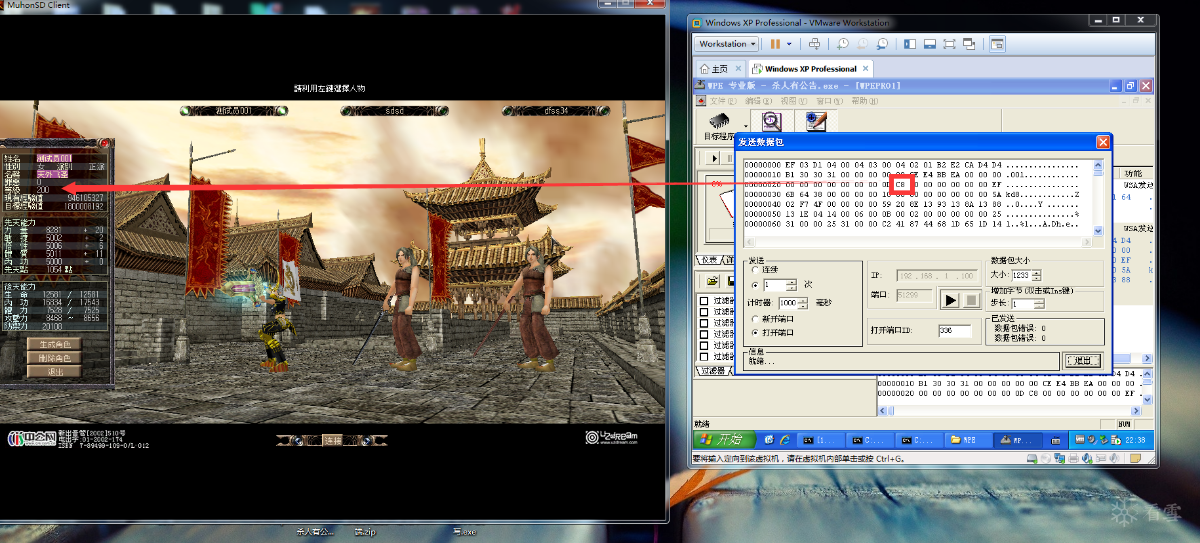Close the Windows XP Professional tab

click(x=866, y=69)
